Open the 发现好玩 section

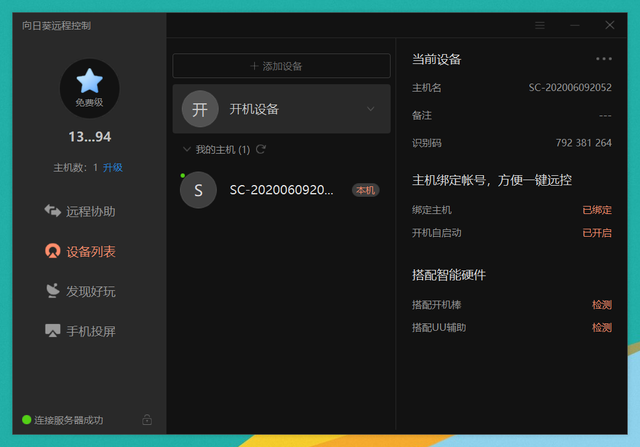click(x=80, y=291)
